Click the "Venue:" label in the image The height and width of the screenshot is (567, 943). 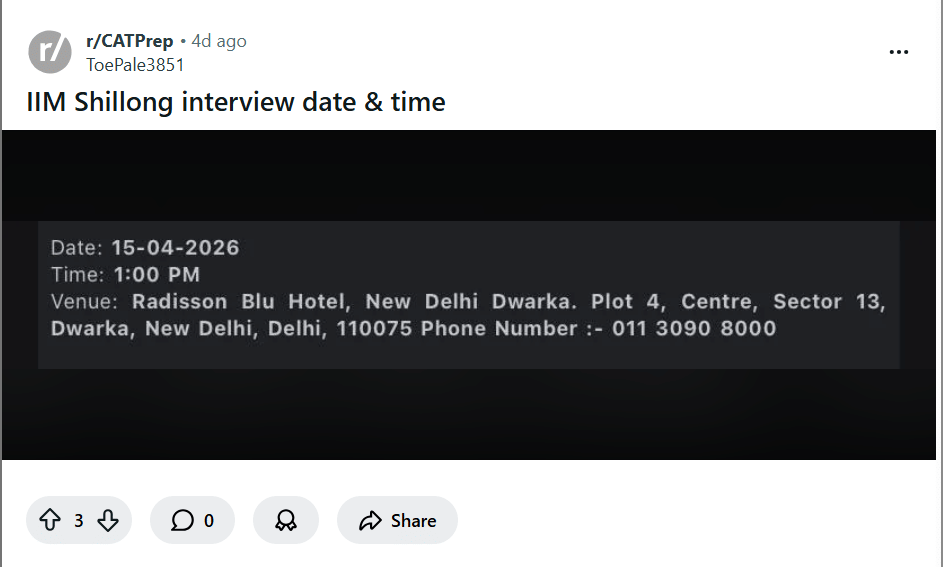point(85,302)
